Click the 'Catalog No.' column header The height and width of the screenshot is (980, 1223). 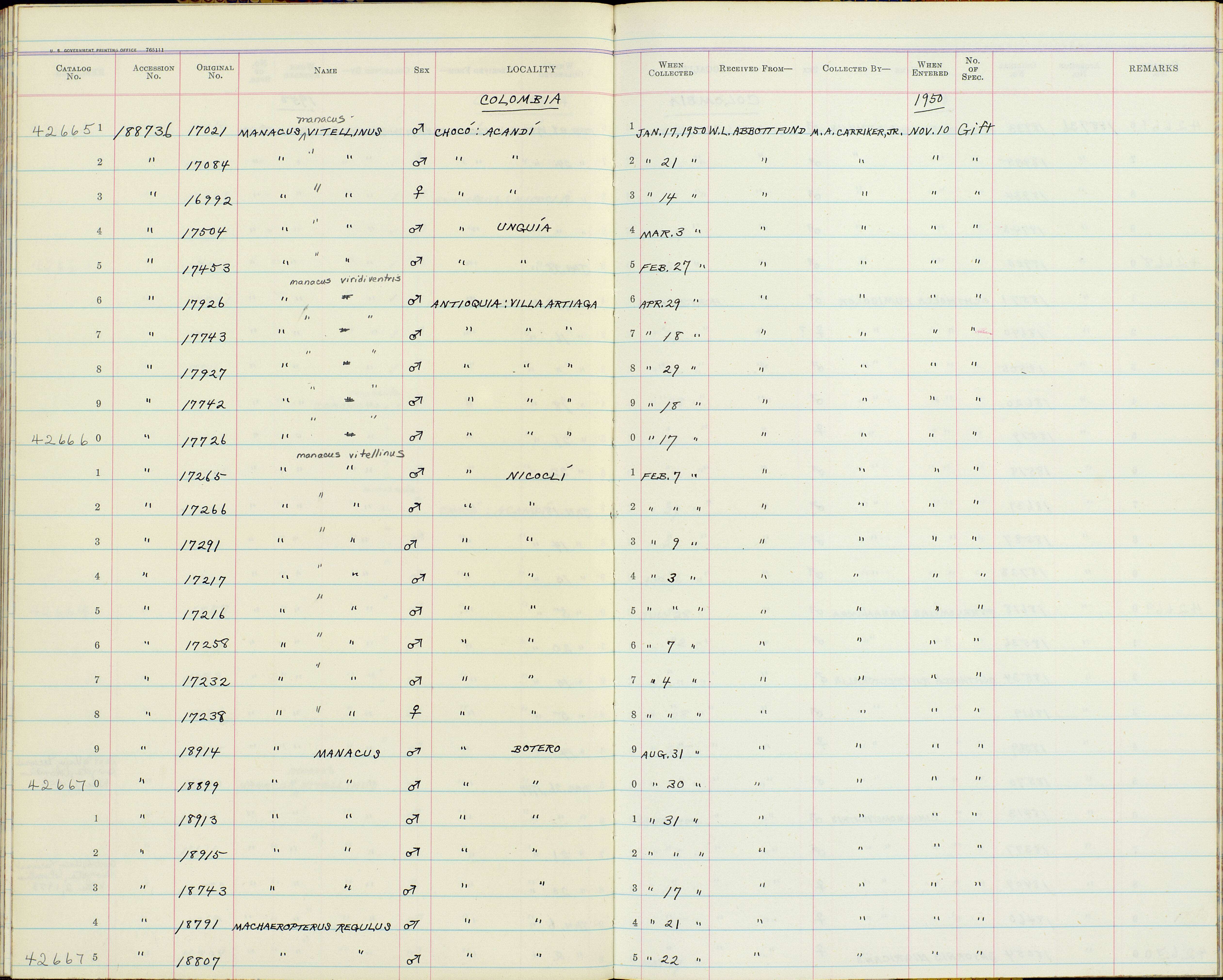coord(74,72)
